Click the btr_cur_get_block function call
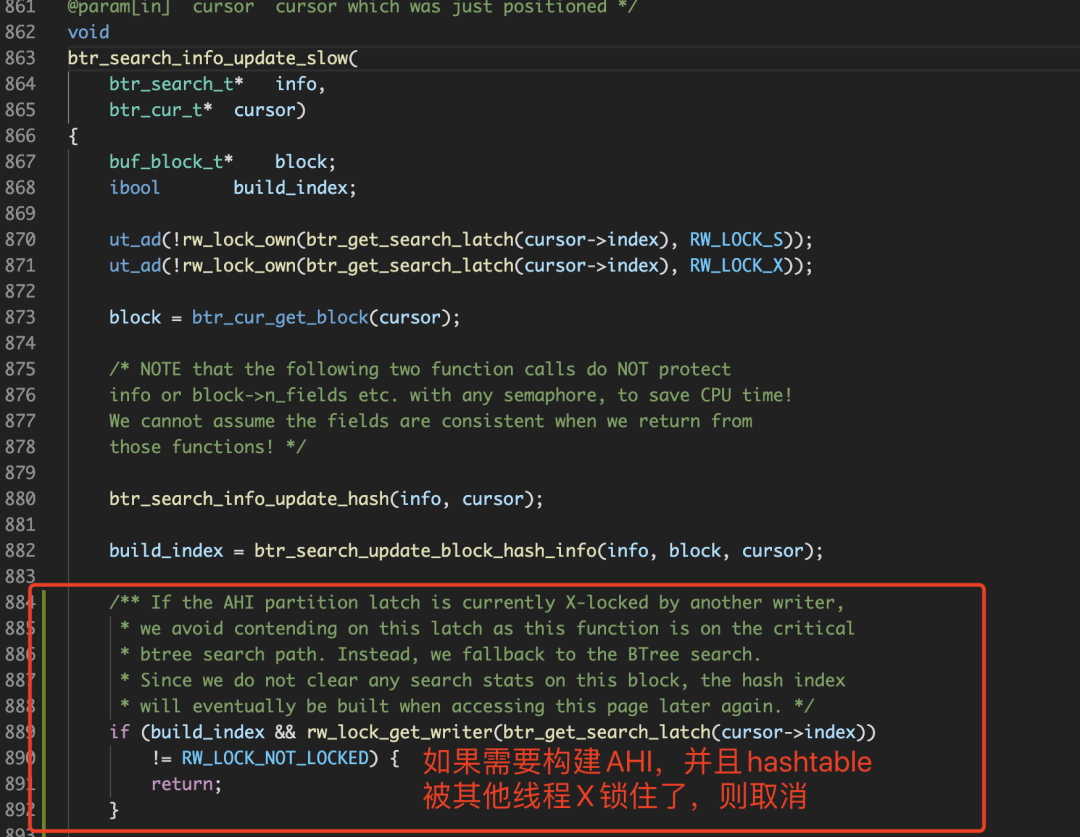Screen dimensions: 1080x837 pyautogui.click(x=280, y=317)
